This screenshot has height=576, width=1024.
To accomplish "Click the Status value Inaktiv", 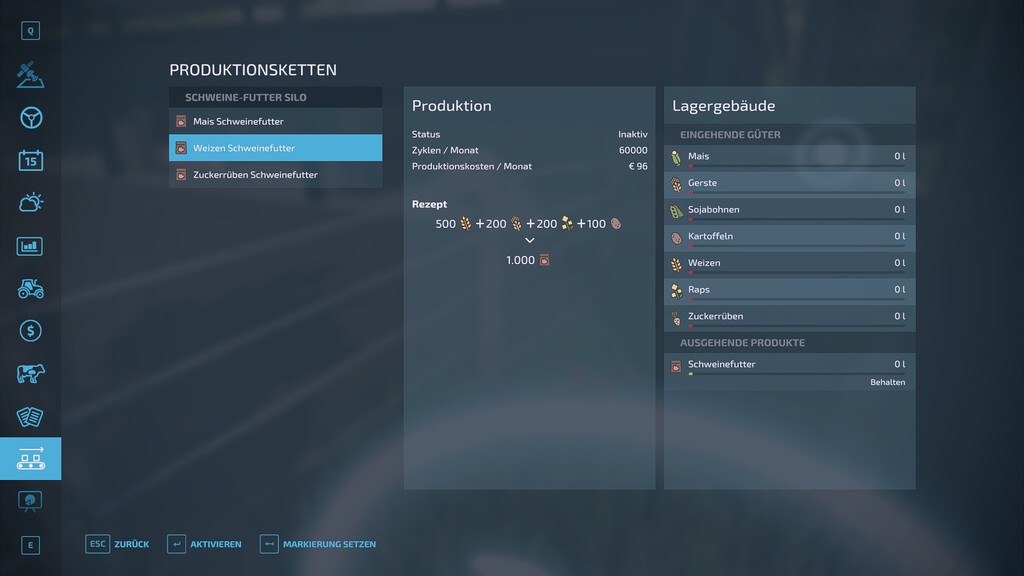I will coord(633,134).
